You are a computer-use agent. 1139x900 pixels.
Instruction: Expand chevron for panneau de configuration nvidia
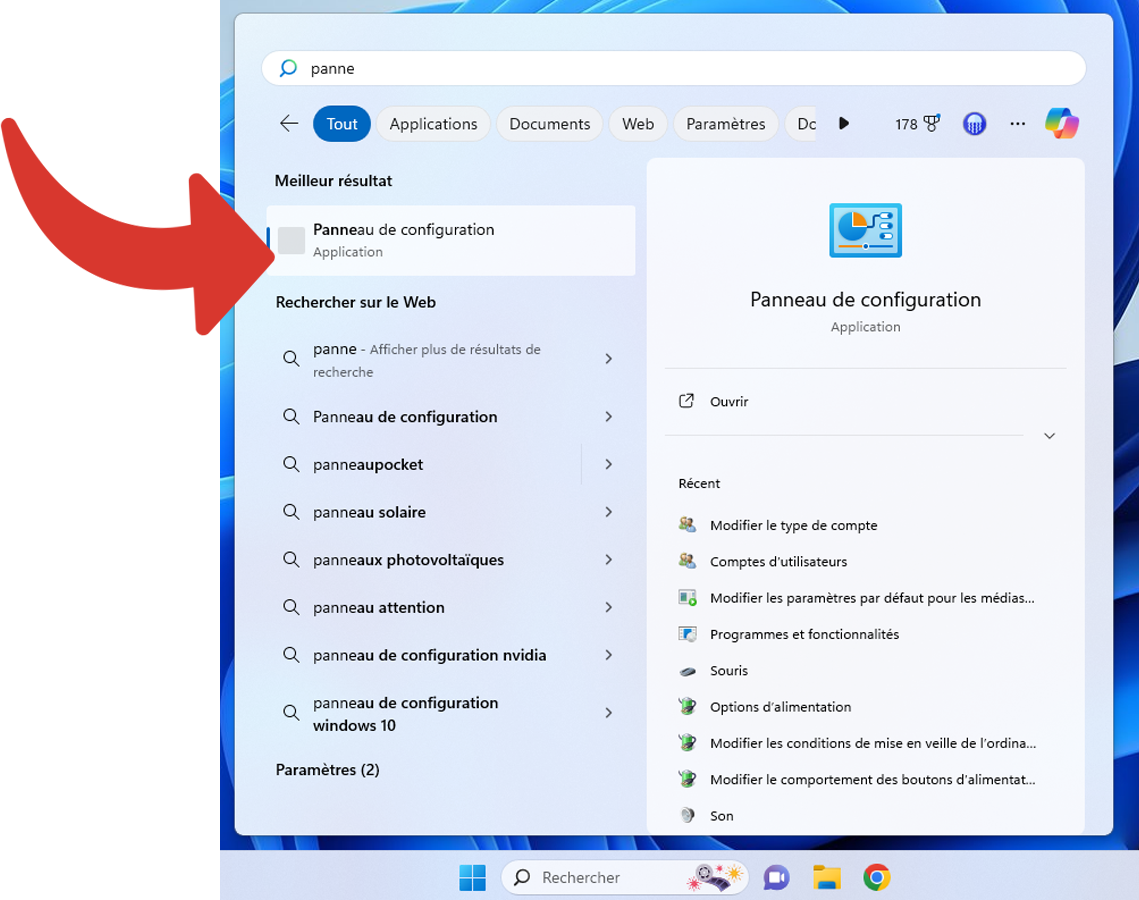click(609, 655)
